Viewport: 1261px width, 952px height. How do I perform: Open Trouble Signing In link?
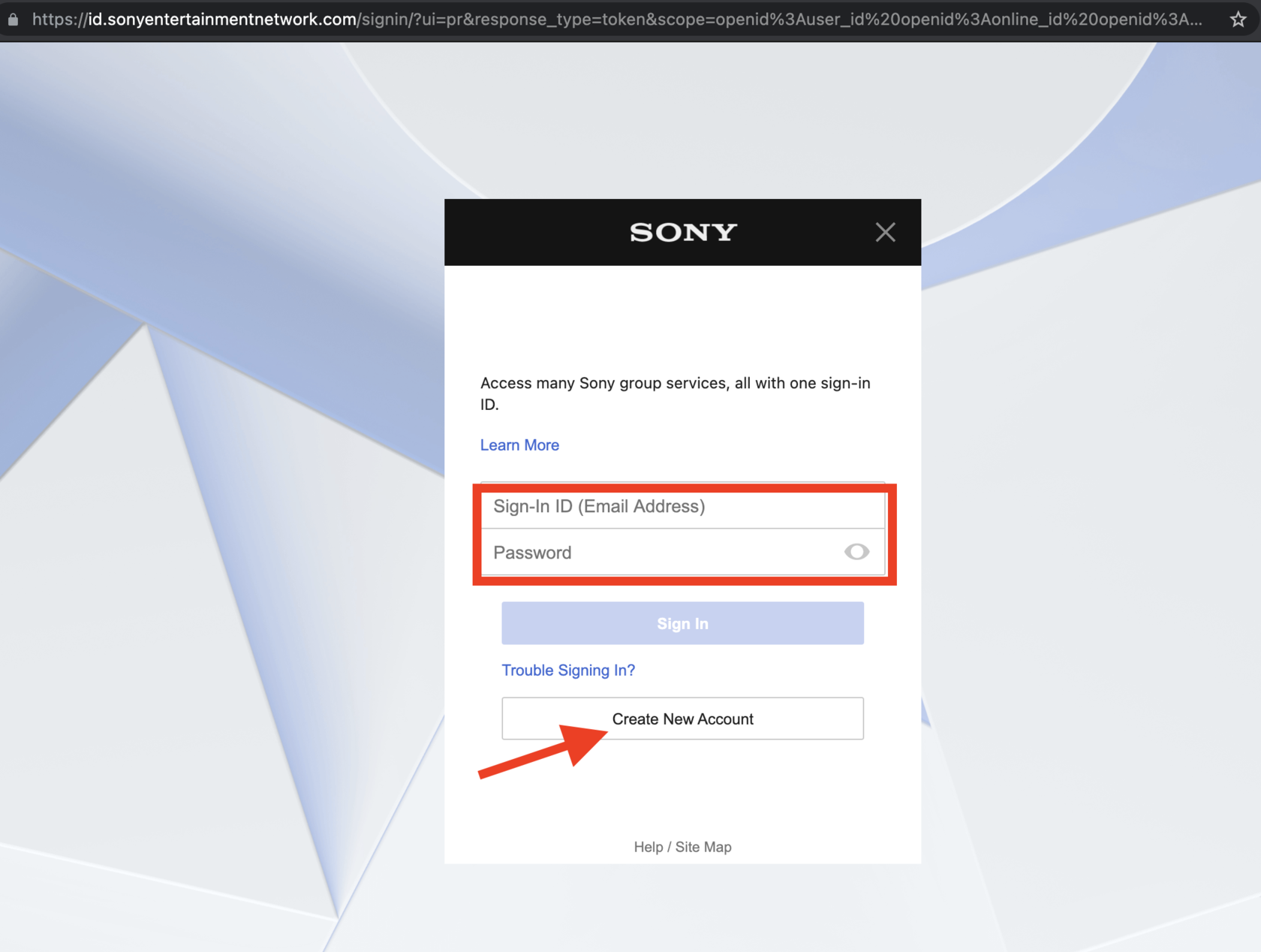point(568,670)
